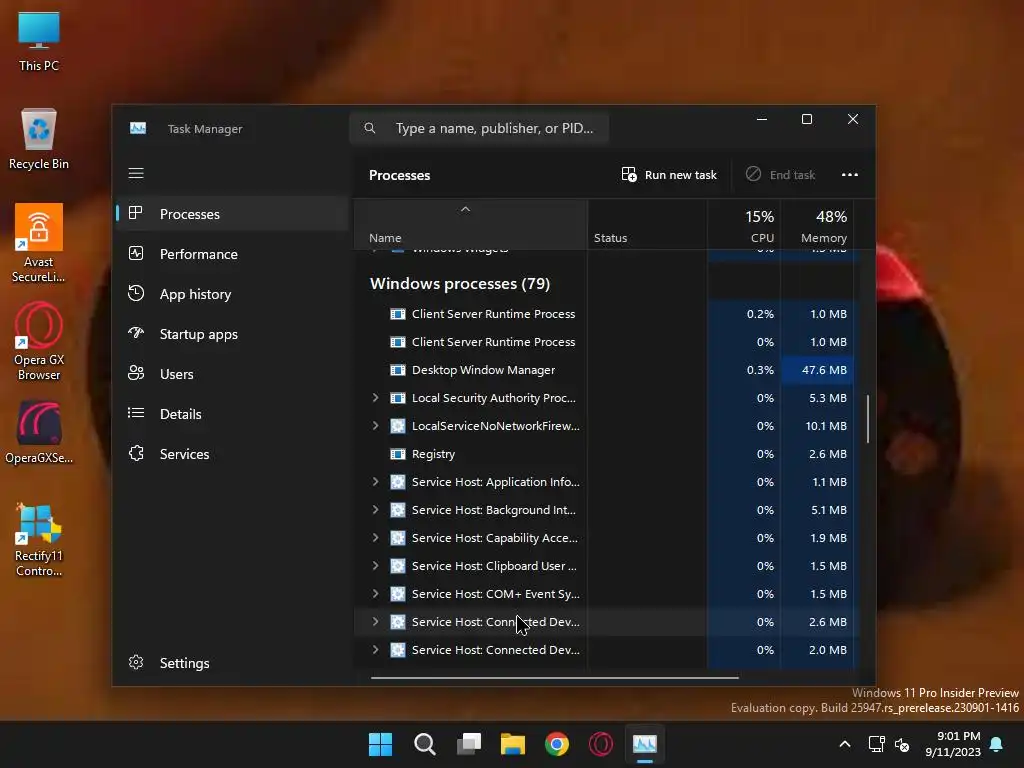The height and width of the screenshot is (768, 1024).
Task: Click the Processes icon in the sidebar
Action: 136,213
